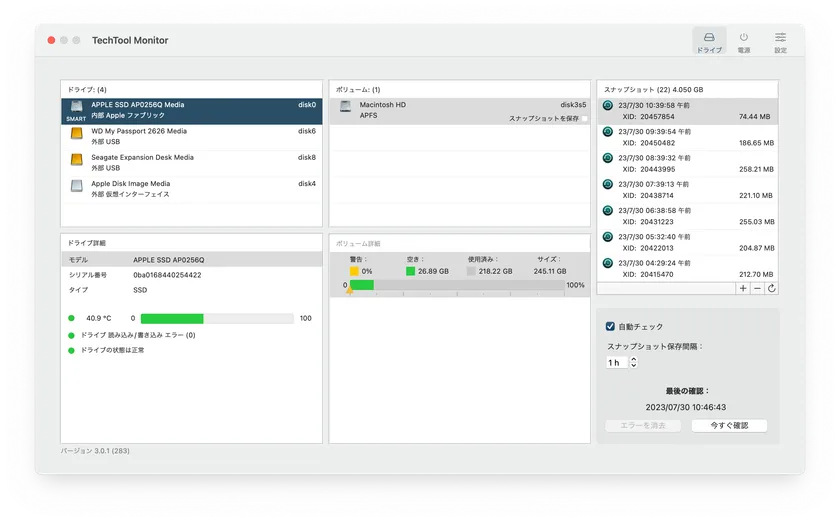840x521 pixels.
Task: Select the disk6 identifier row
Action: pyautogui.click(x=191, y=138)
